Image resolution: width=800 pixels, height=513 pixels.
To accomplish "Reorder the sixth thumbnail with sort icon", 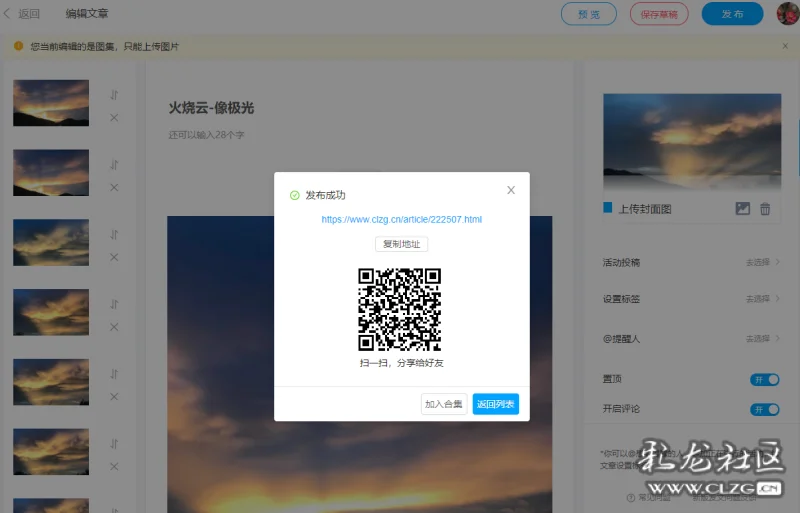I will [114, 444].
